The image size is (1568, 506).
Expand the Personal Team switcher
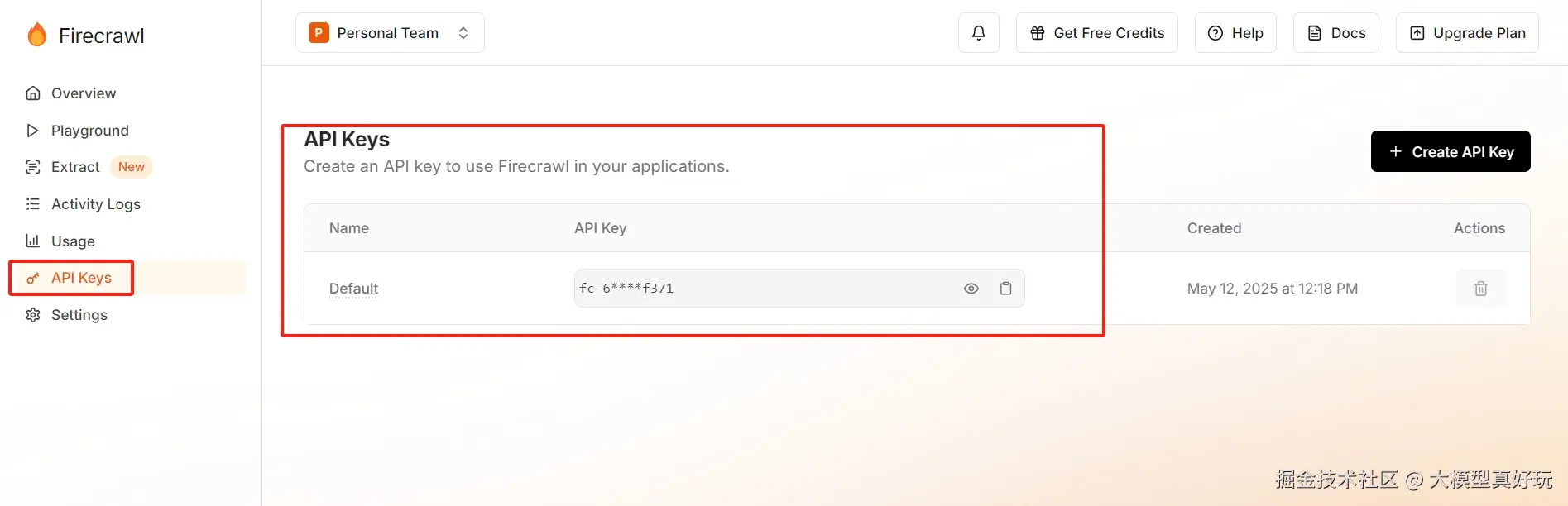pos(390,33)
